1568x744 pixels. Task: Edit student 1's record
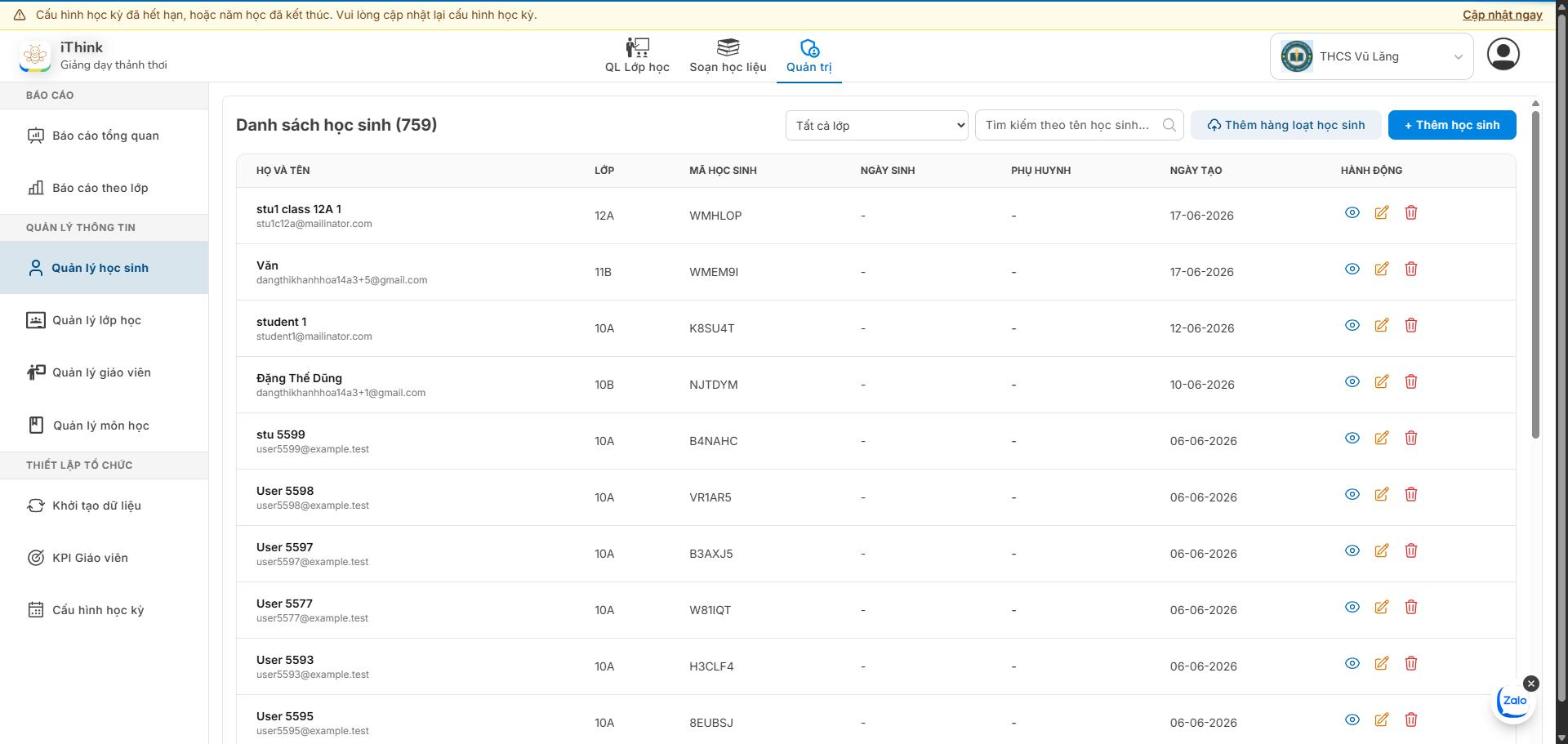[1381, 325]
